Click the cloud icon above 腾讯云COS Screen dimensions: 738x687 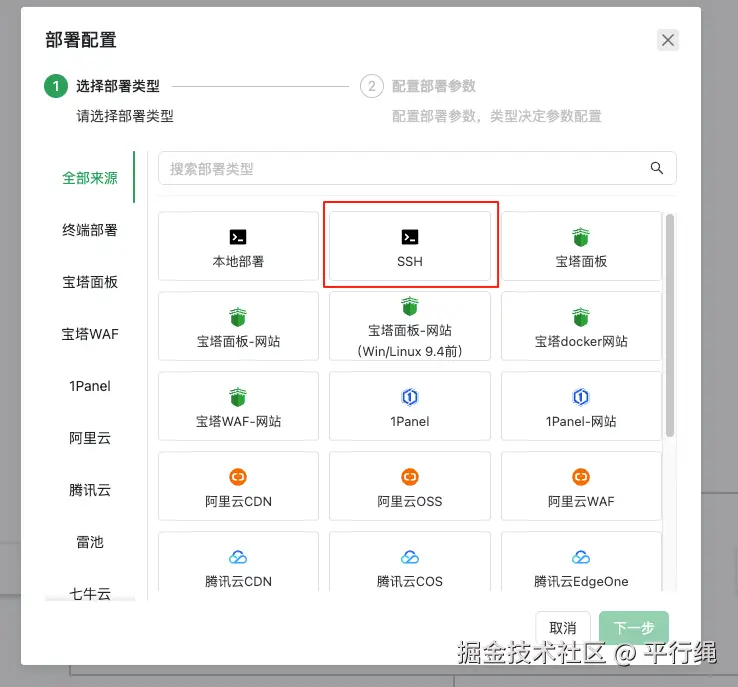tap(409, 557)
